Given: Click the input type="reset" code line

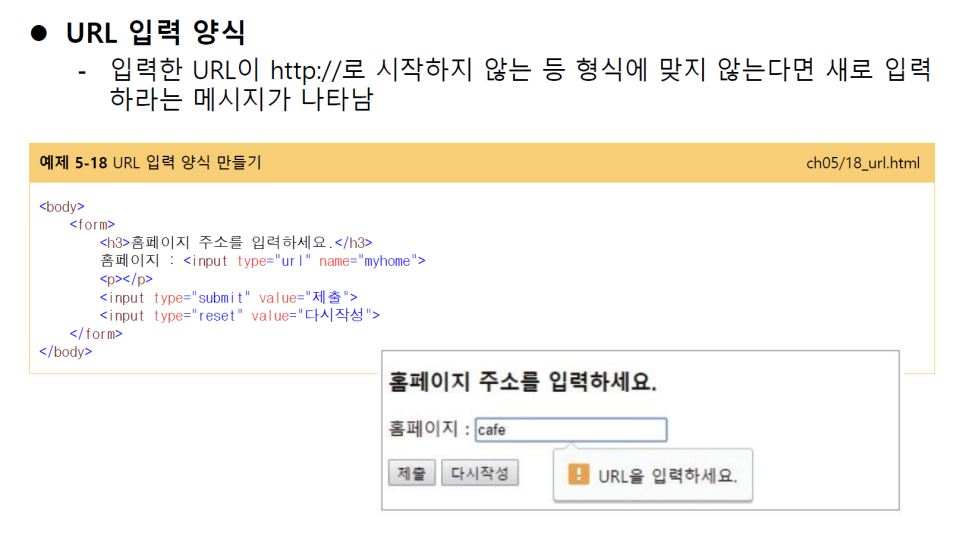Looking at the screenshot, I should [x=240, y=316].
